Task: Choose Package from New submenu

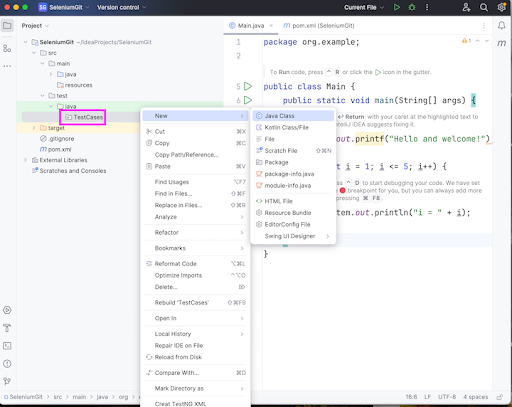Action: click(x=293, y=162)
